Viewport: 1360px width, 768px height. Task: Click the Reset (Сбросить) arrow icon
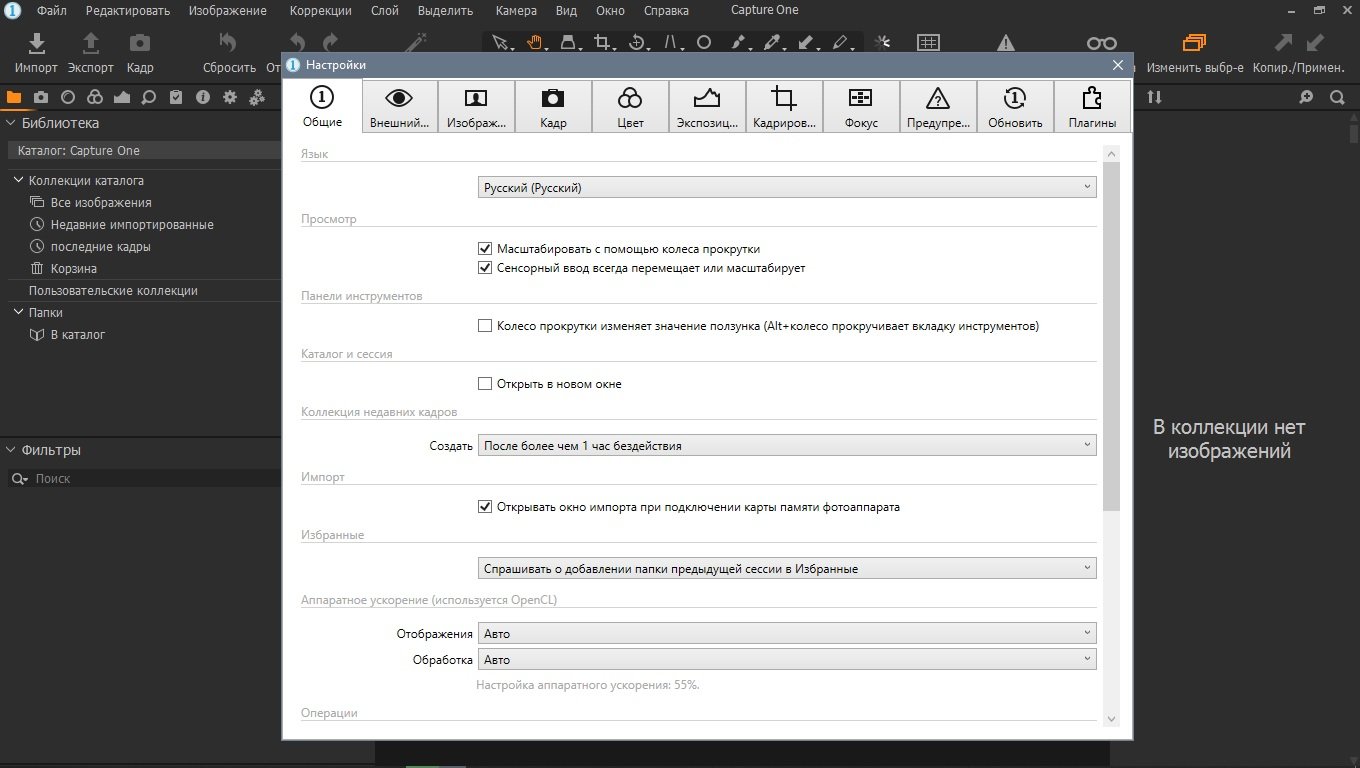(x=229, y=44)
